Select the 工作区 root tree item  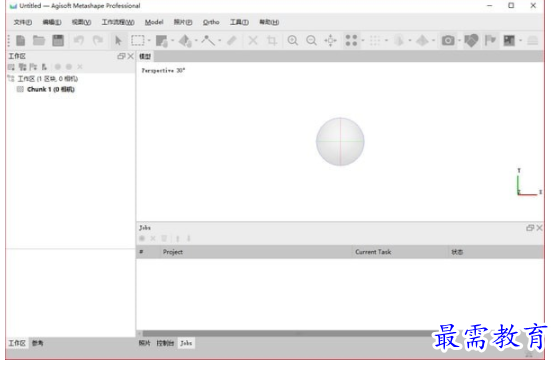48,79
